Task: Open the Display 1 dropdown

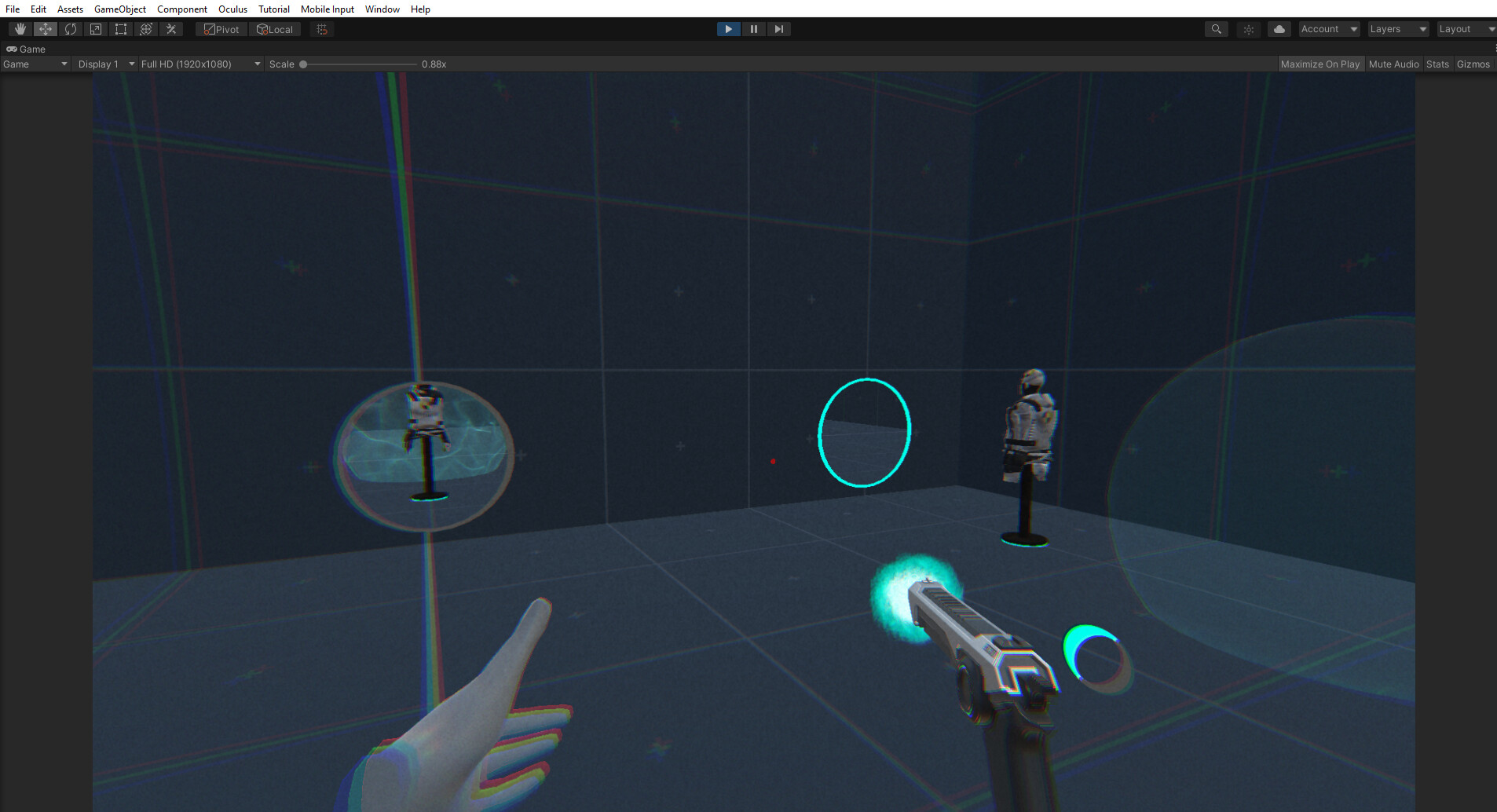Action: 104,64
